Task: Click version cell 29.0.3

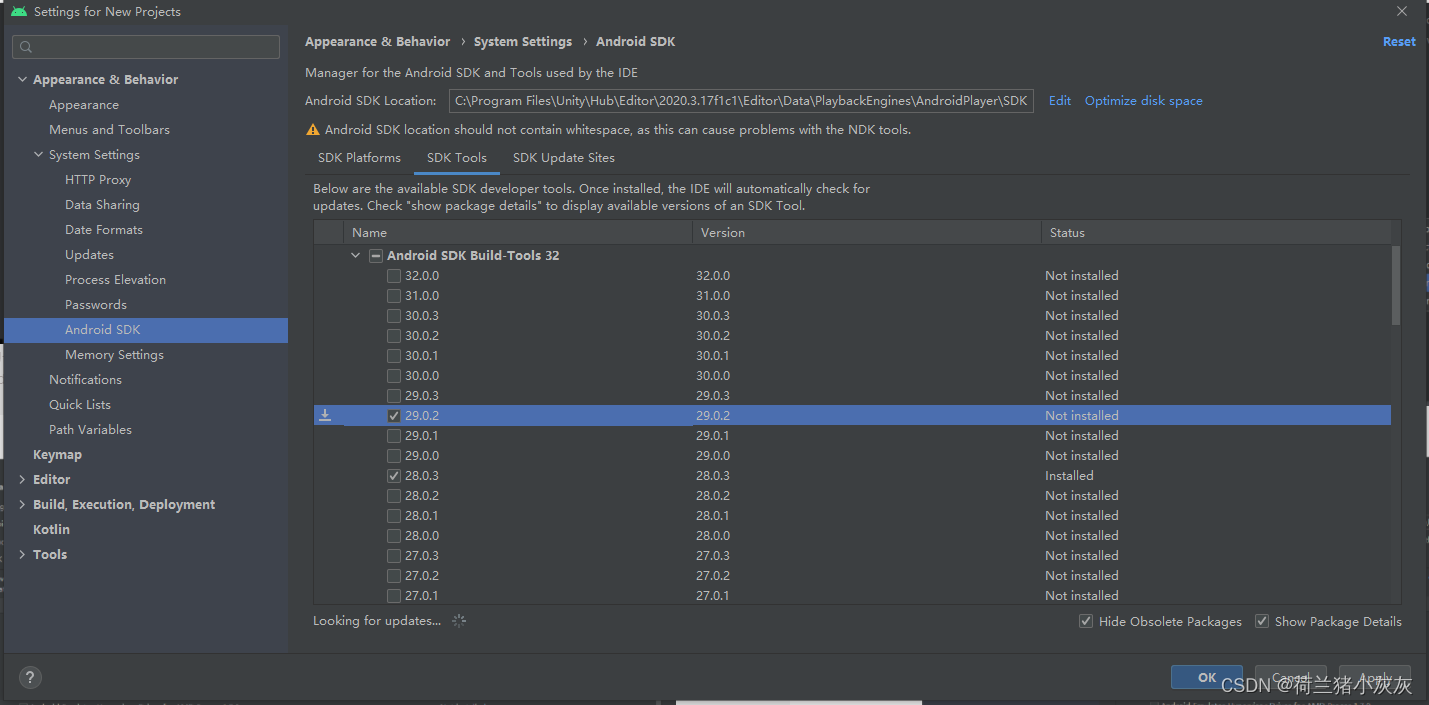Action: pyautogui.click(x=713, y=396)
